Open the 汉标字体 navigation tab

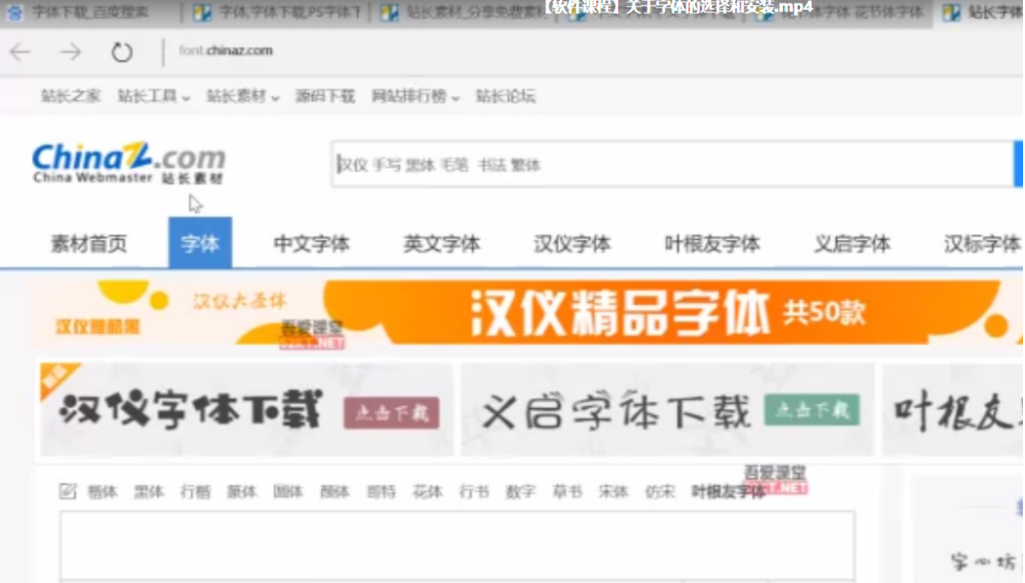point(982,243)
